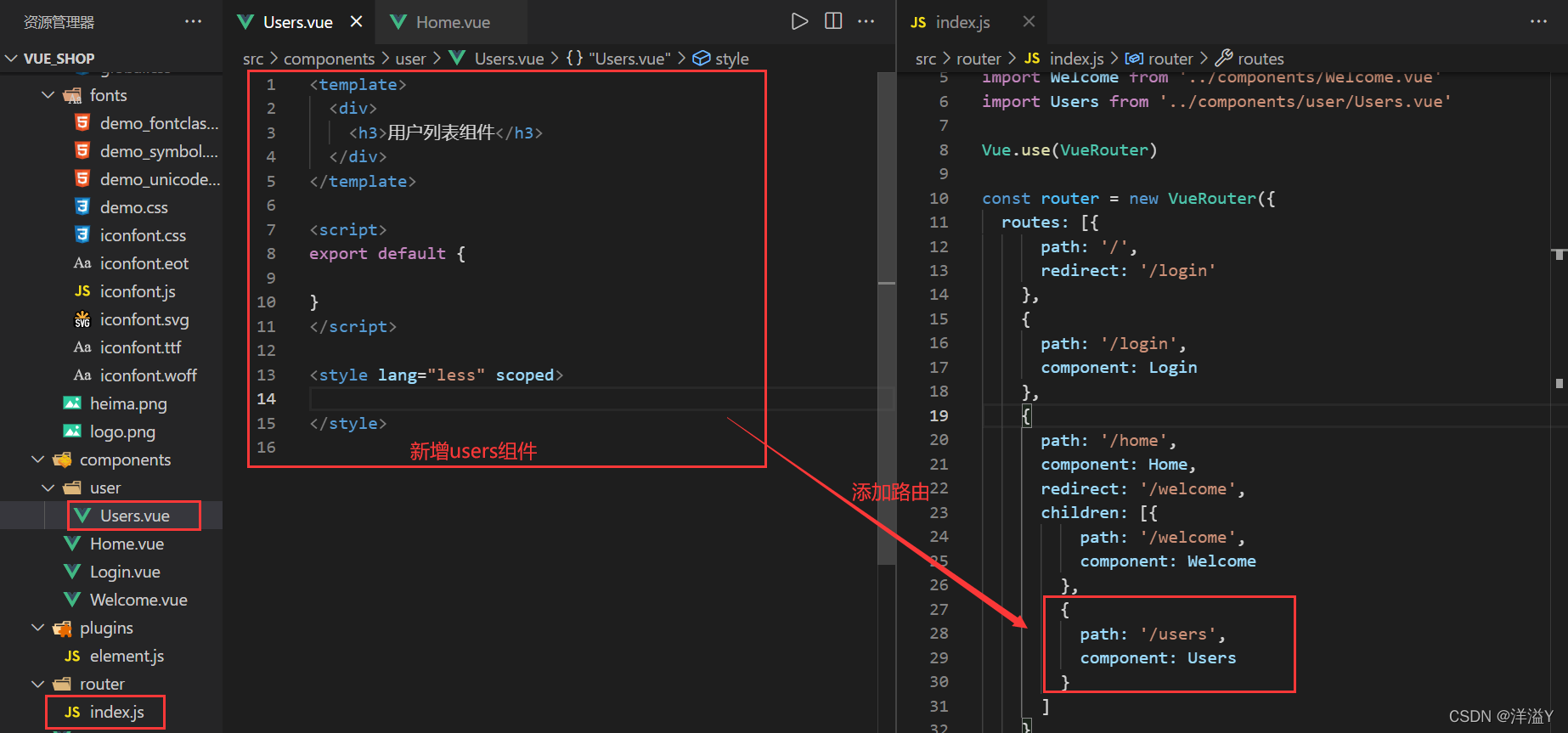This screenshot has width=1568, height=733.
Task: Switch to the Home.vue tab
Action: pyautogui.click(x=453, y=22)
